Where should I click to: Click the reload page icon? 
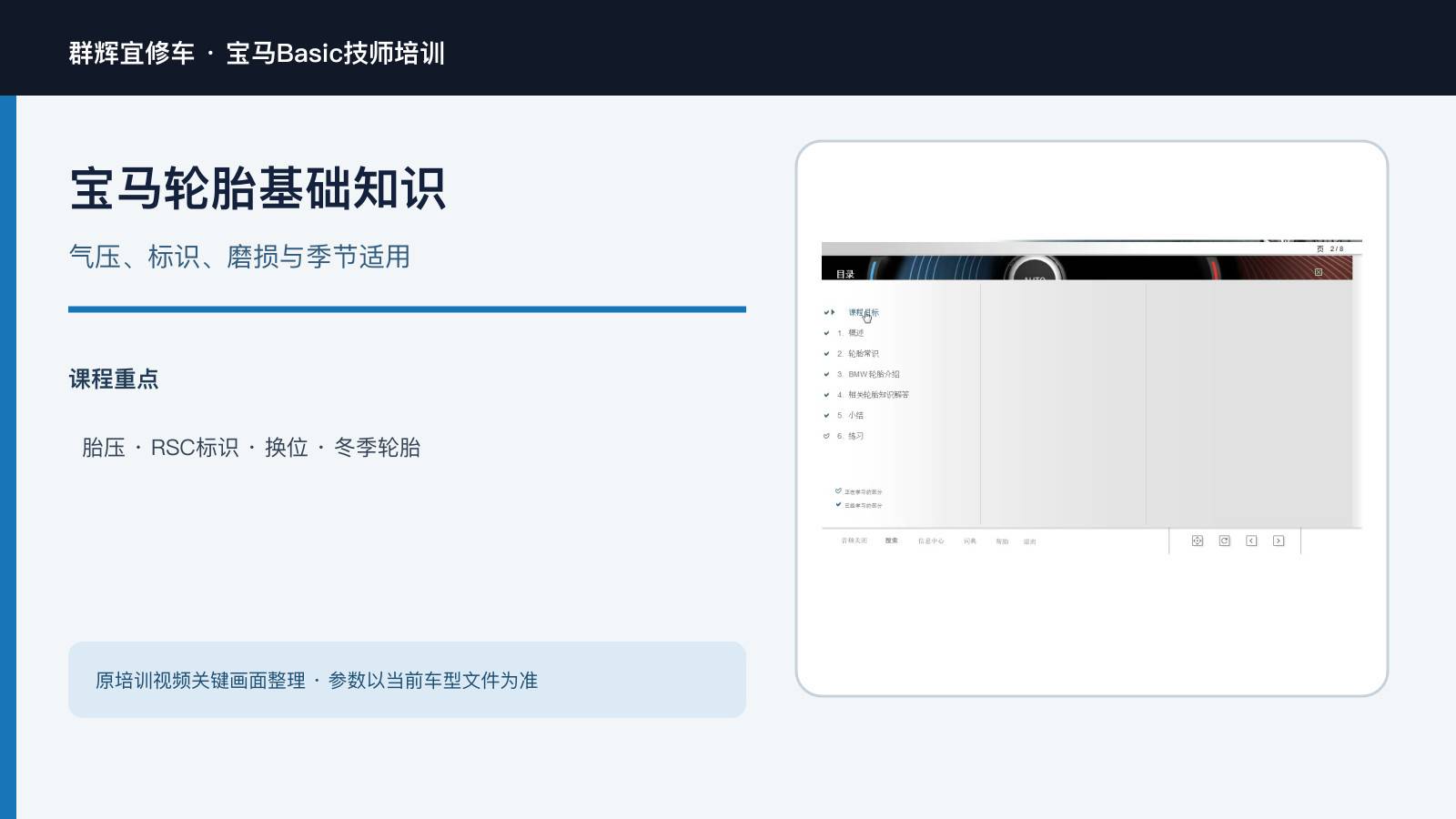pyautogui.click(x=1224, y=541)
